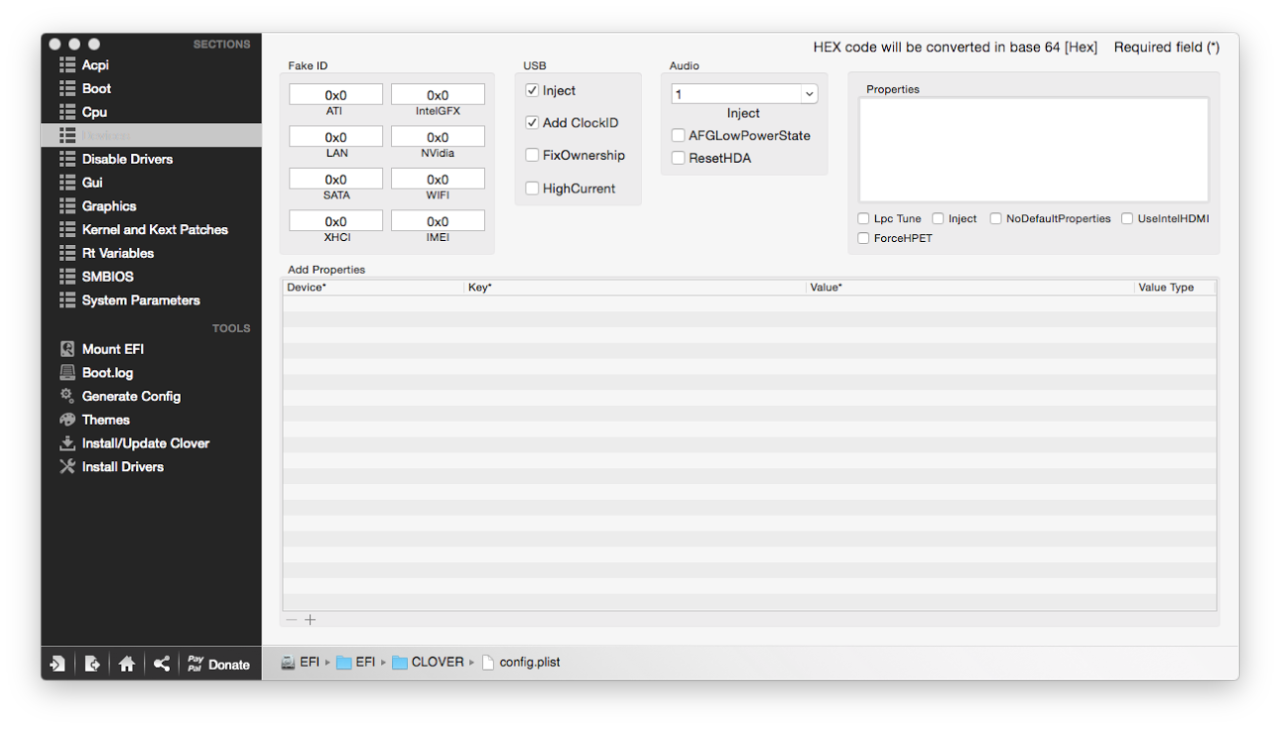The image size is (1280, 729).
Task: Click the share icon in bottom bar
Action: [161, 663]
